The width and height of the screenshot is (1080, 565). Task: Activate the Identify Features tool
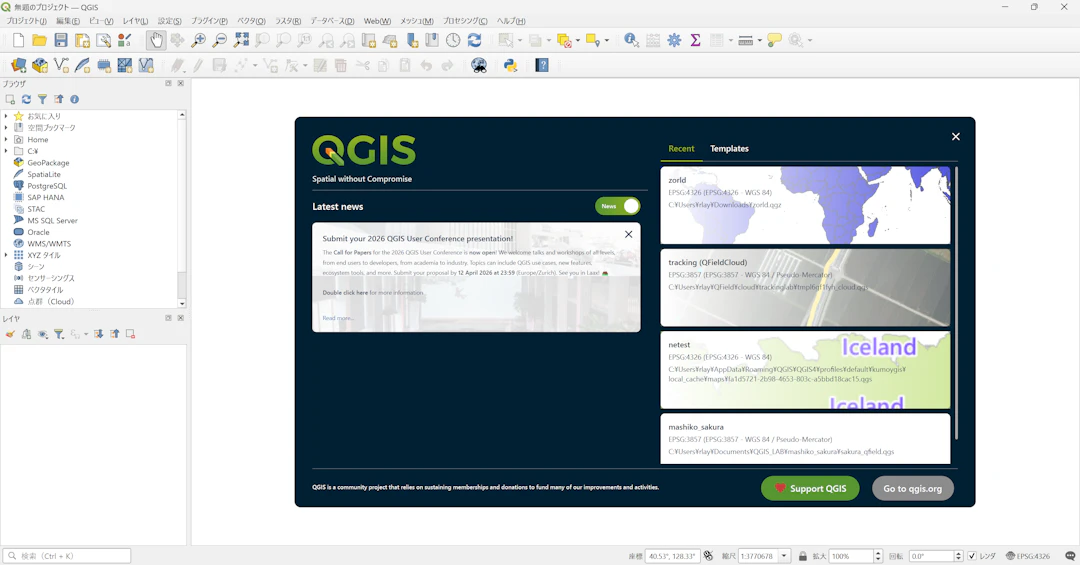[631, 41]
